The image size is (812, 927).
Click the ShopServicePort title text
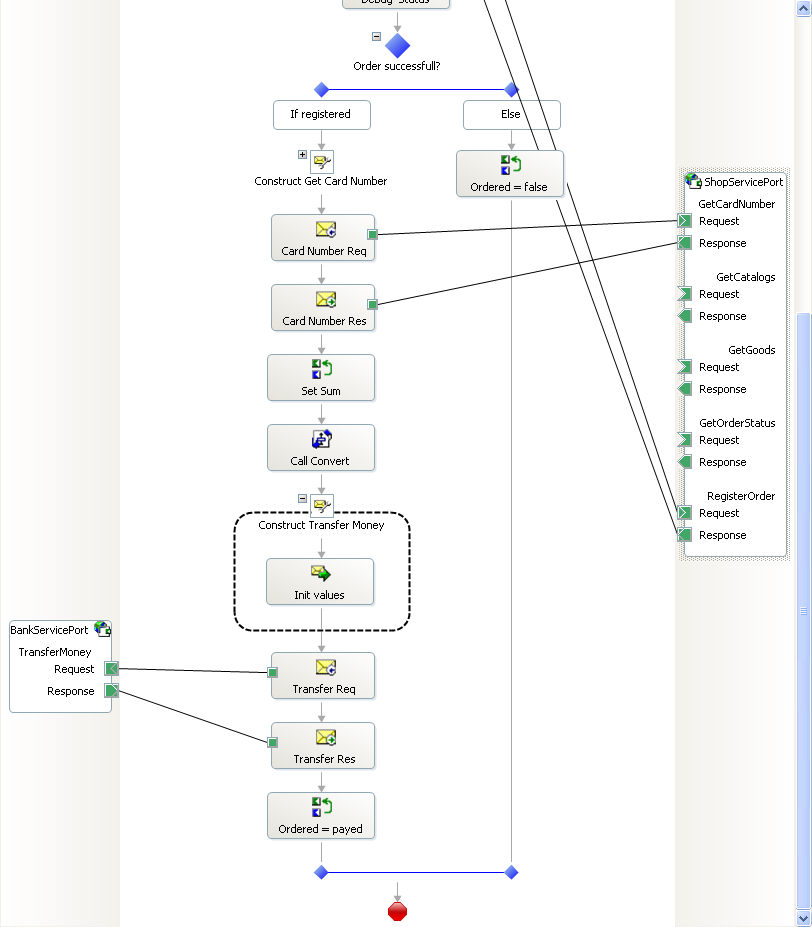point(743,182)
